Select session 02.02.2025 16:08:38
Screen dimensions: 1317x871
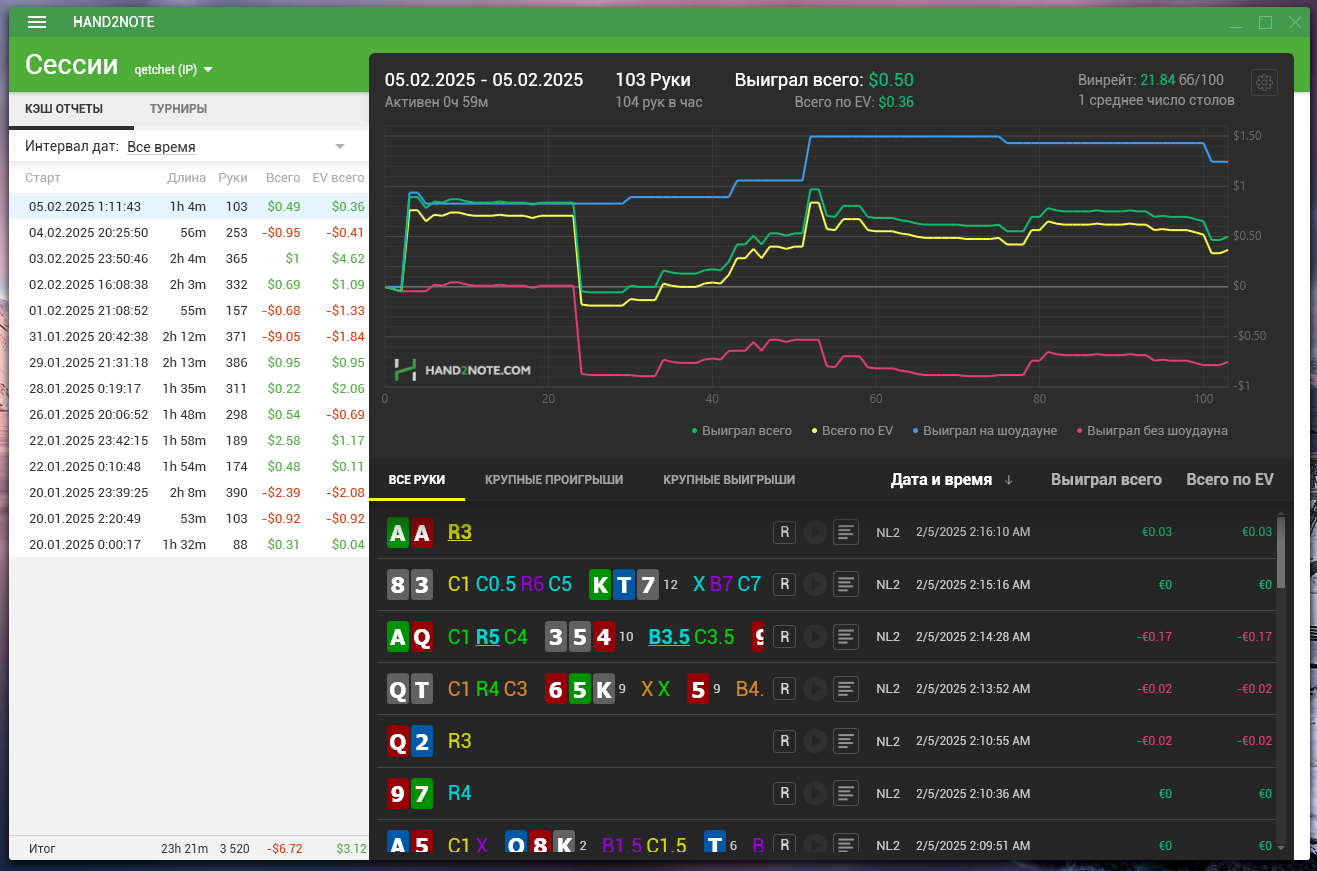(189, 285)
